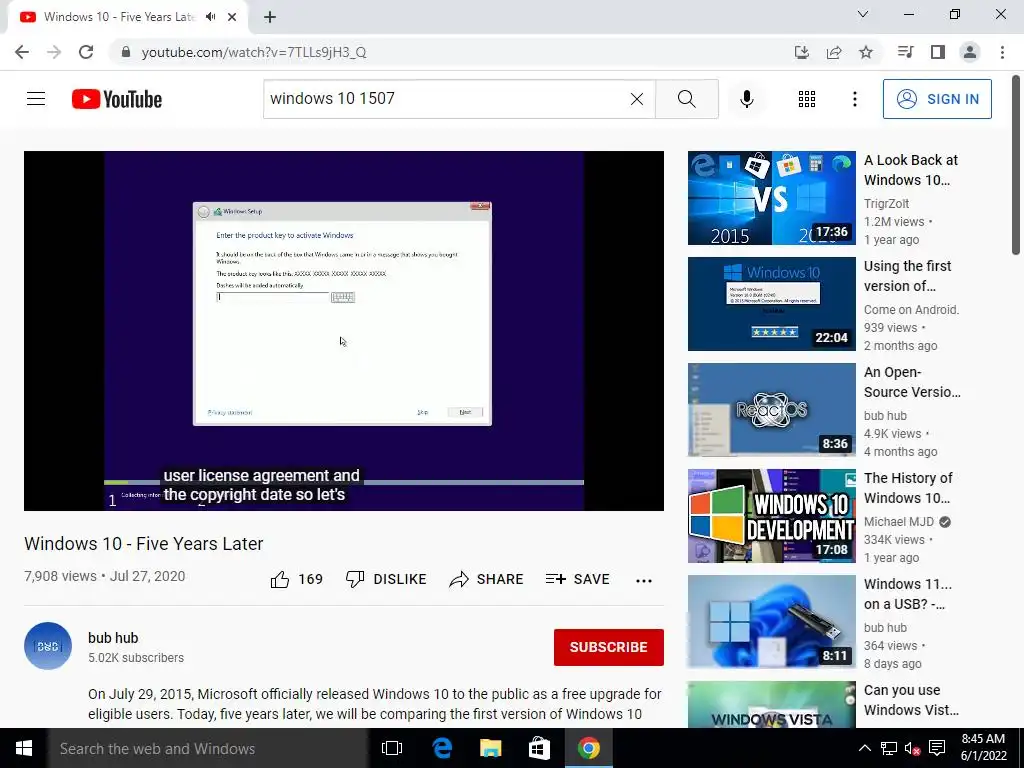Image resolution: width=1024 pixels, height=768 pixels.
Task: Open the bub hub channel name link
Action: click(x=113, y=638)
